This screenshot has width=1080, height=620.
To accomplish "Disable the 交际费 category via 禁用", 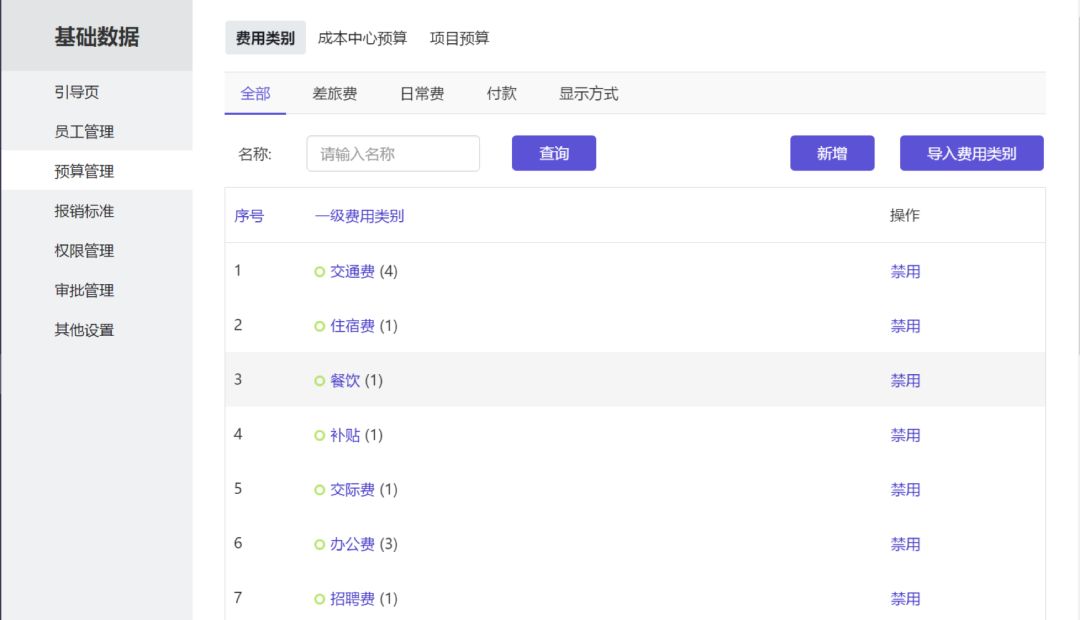I will tap(905, 490).
